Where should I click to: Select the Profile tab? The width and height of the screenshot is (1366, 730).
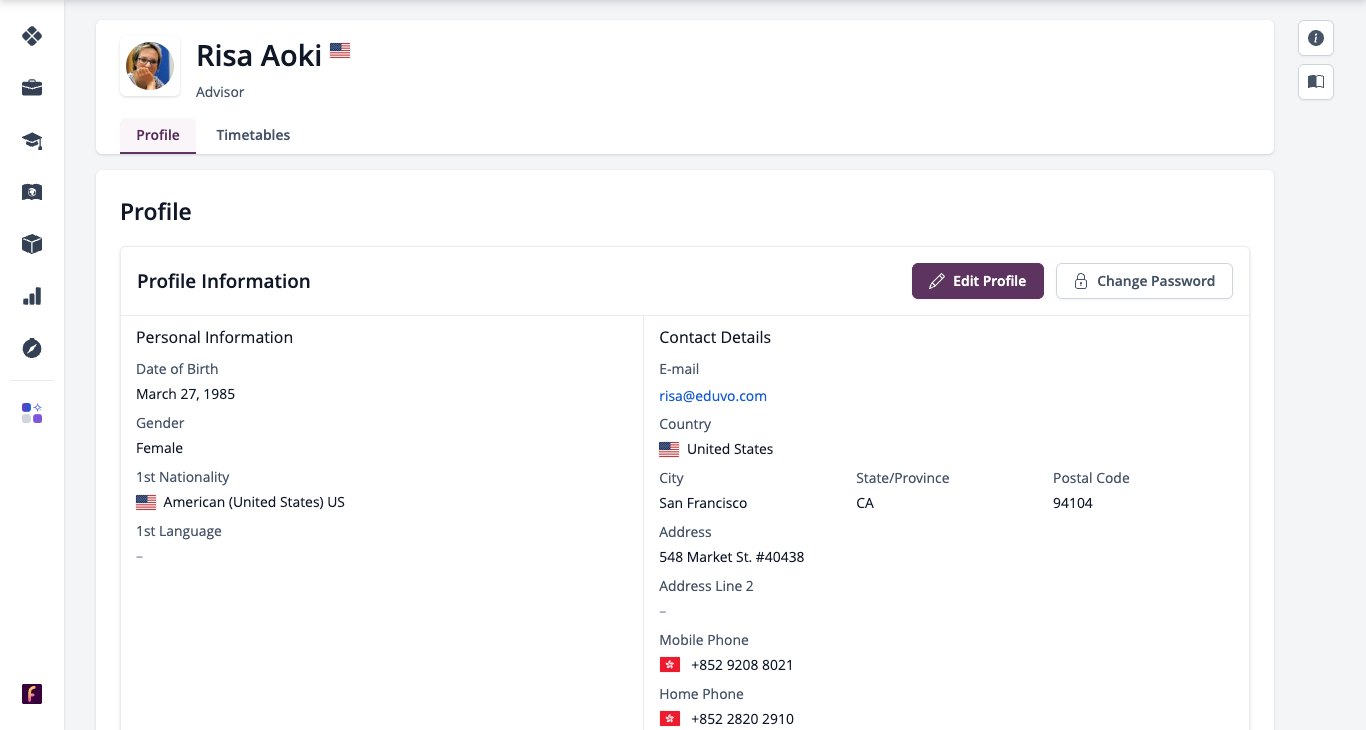158,135
